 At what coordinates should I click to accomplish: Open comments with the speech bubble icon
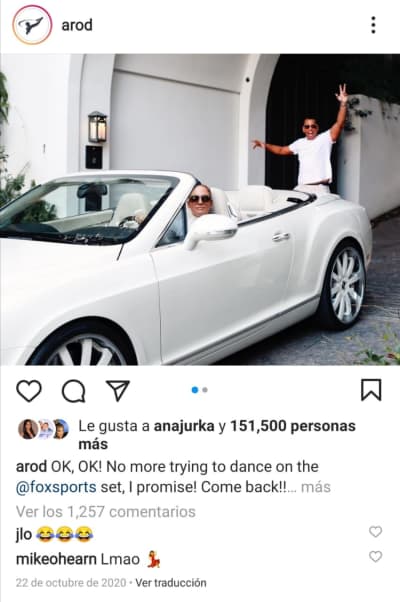73,391
